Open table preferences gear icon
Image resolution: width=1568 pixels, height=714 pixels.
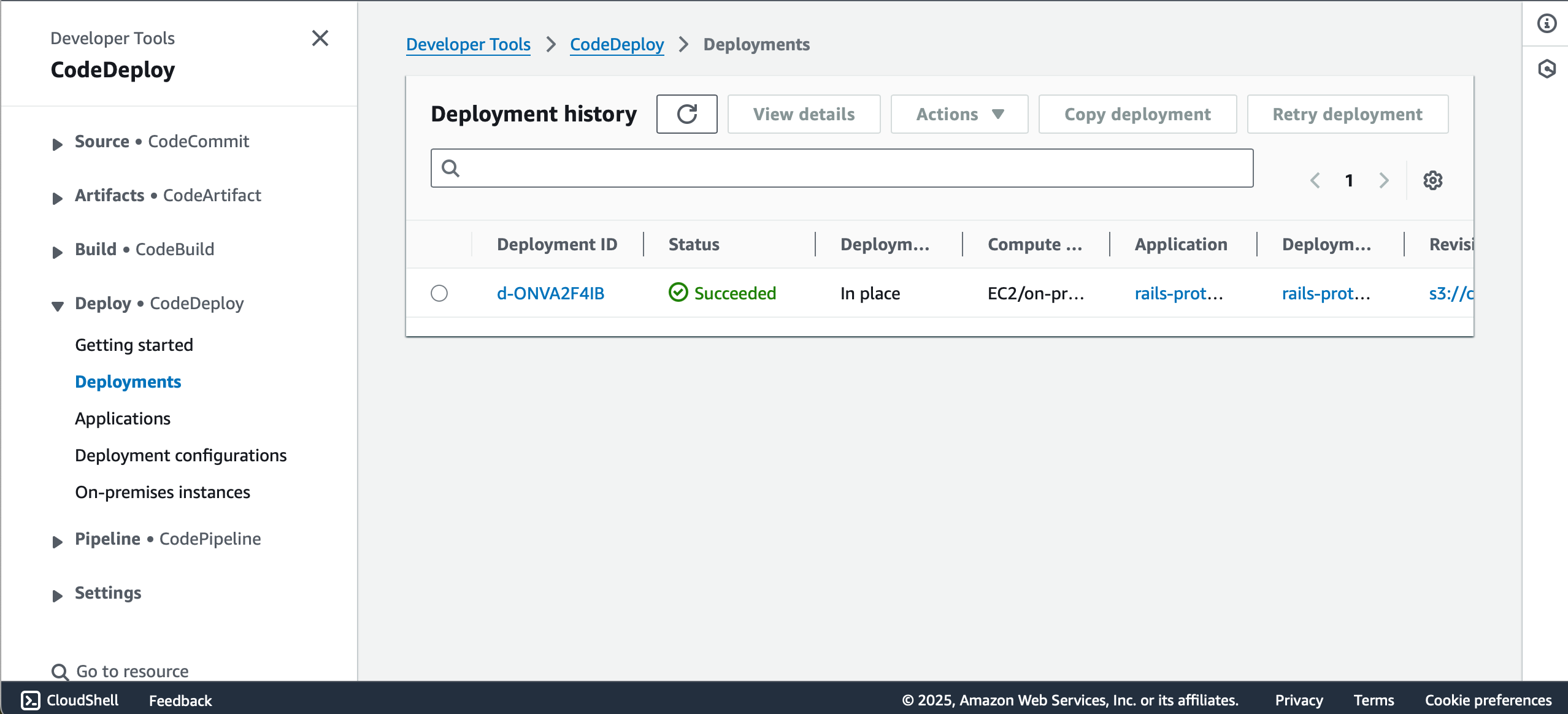tap(1433, 180)
